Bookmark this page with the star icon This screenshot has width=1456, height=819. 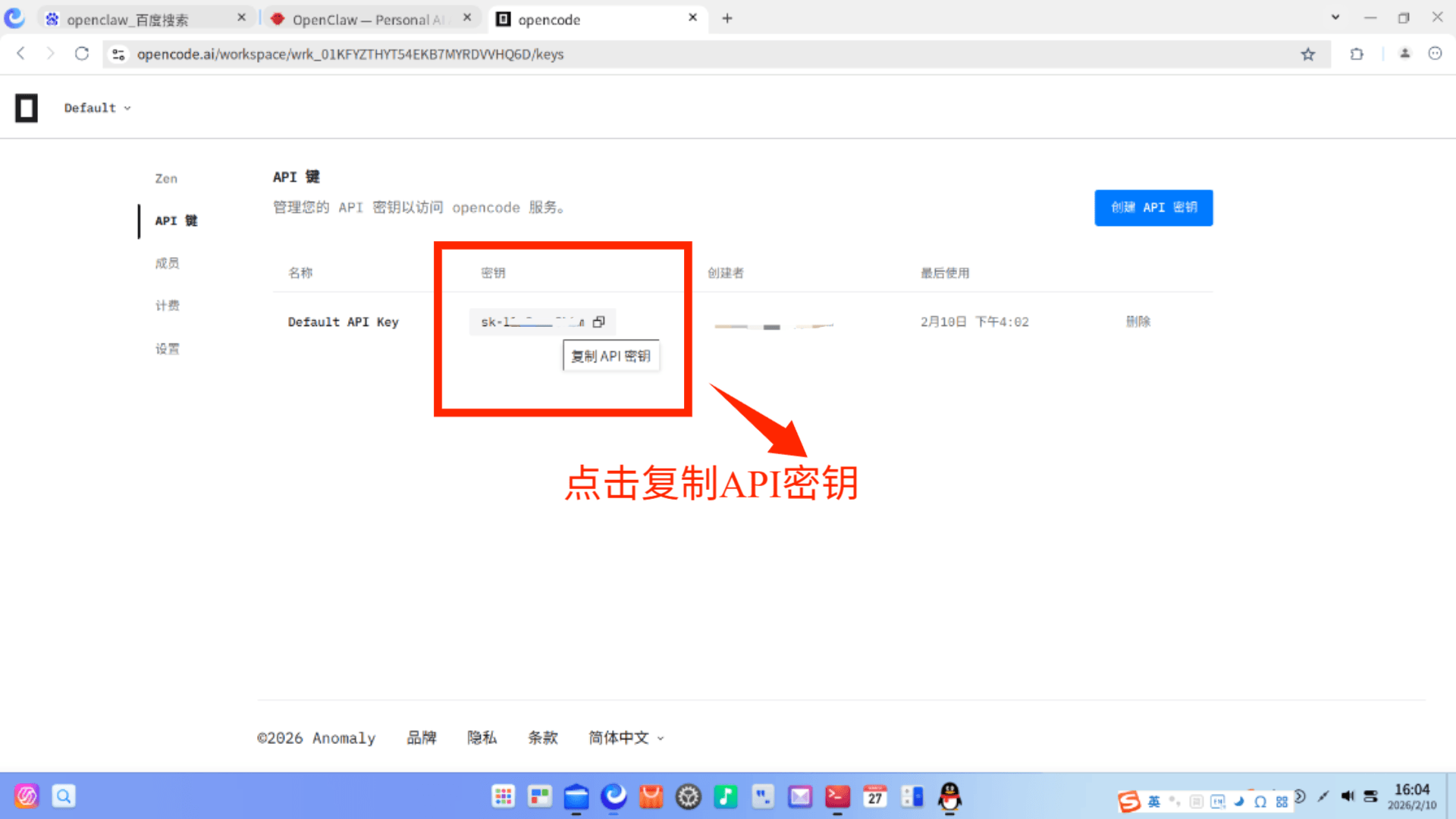tap(1309, 54)
